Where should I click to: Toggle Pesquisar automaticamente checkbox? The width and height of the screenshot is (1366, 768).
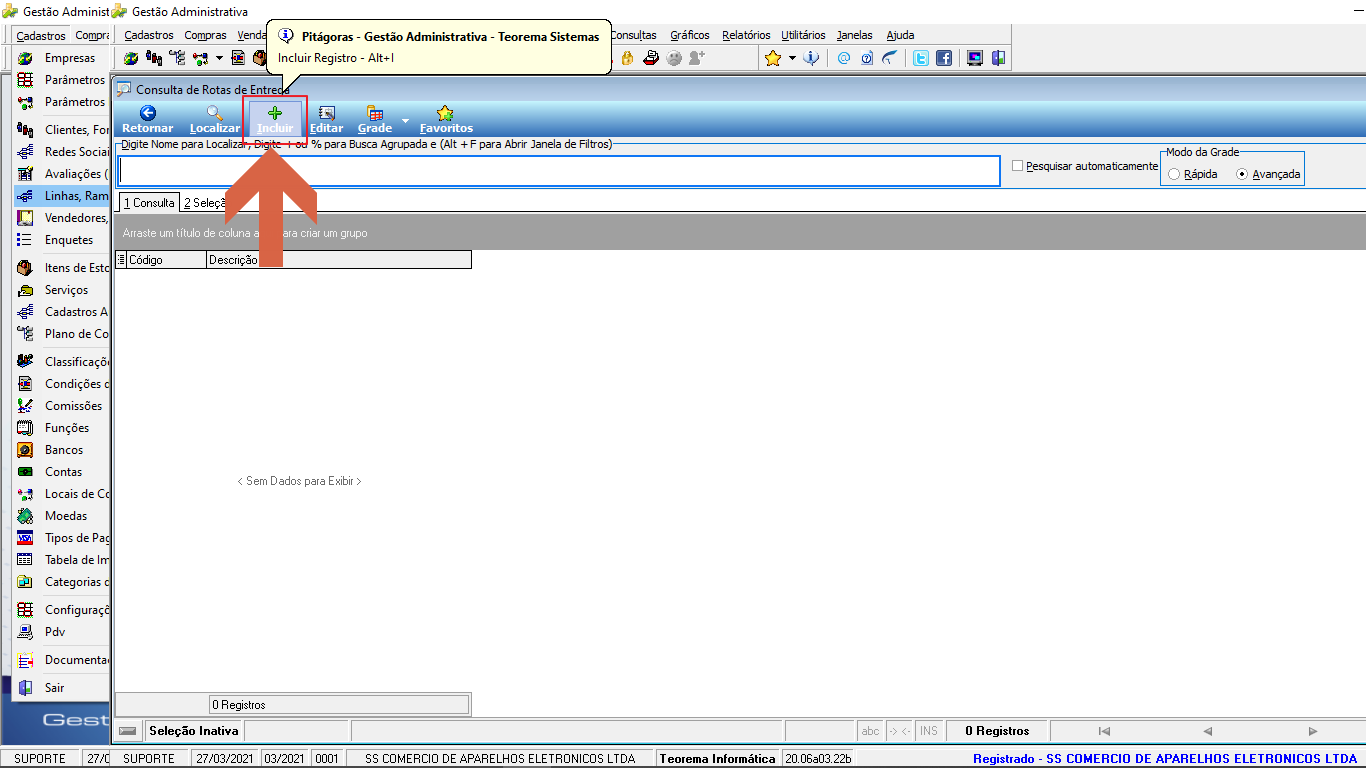pyautogui.click(x=1018, y=166)
